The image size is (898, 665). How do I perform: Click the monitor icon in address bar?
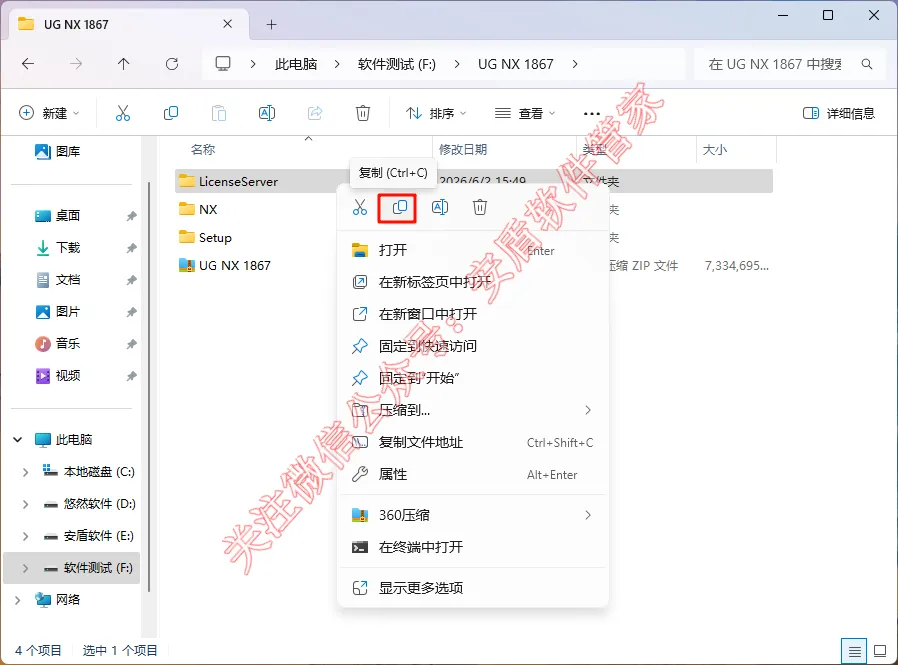pyautogui.click(x=223, y=64)
